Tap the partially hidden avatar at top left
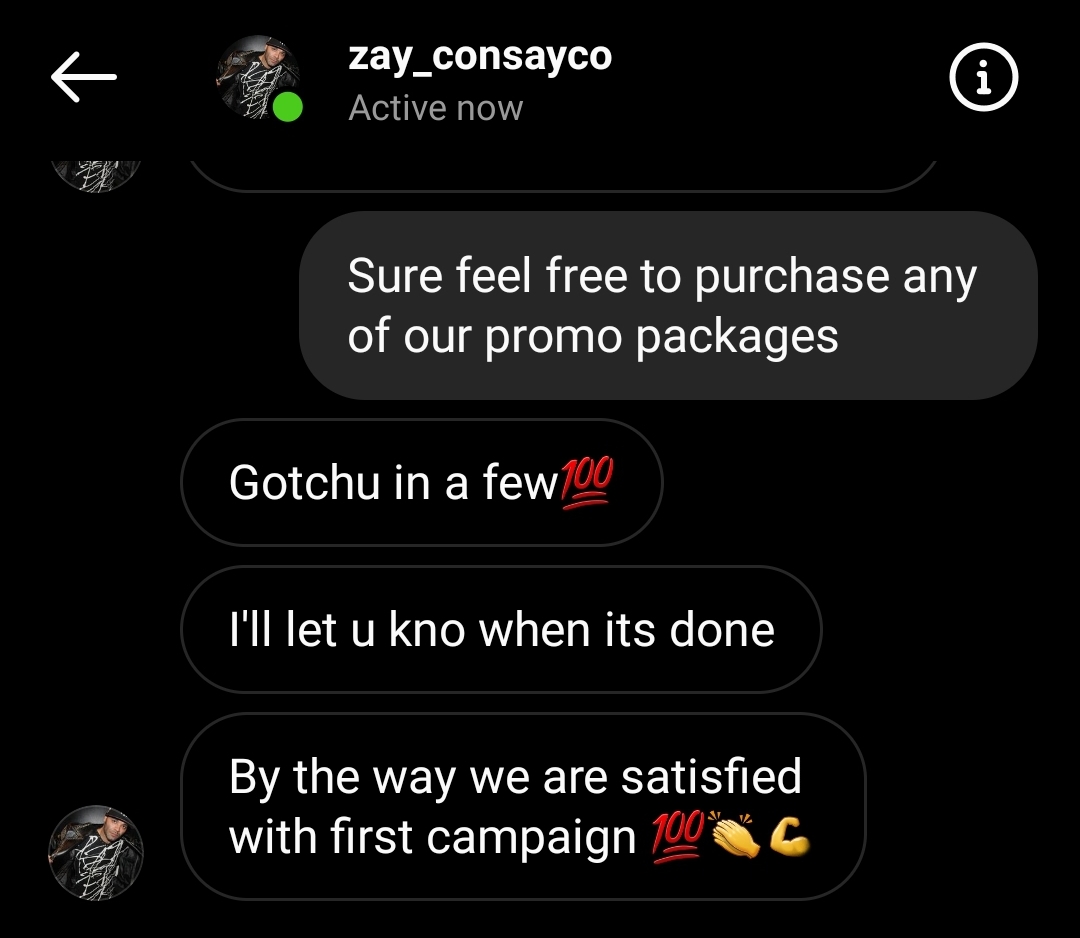This screenshot has width=1080, height=938. coord(96,176)
